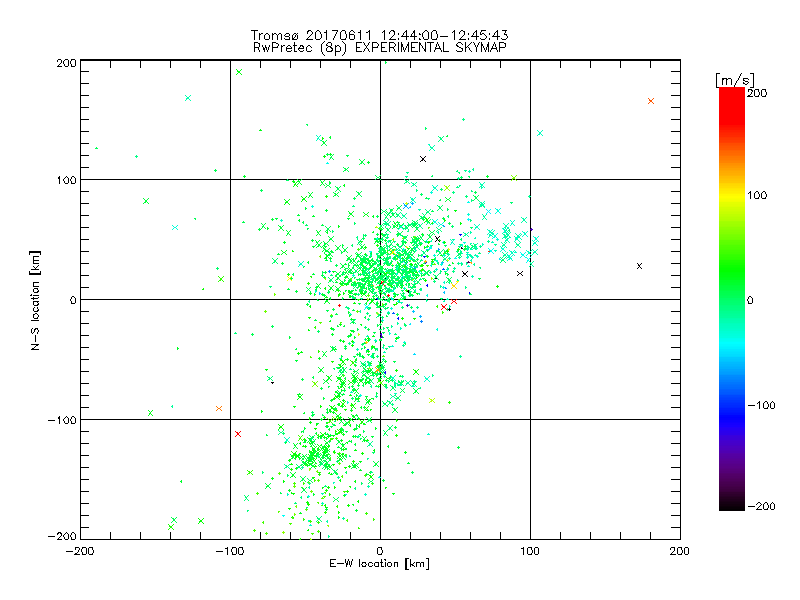The width and height of the screenshot is (800, 600).
Task: Click the 'E-W location [km]' axis label
Action: (379, 563)
